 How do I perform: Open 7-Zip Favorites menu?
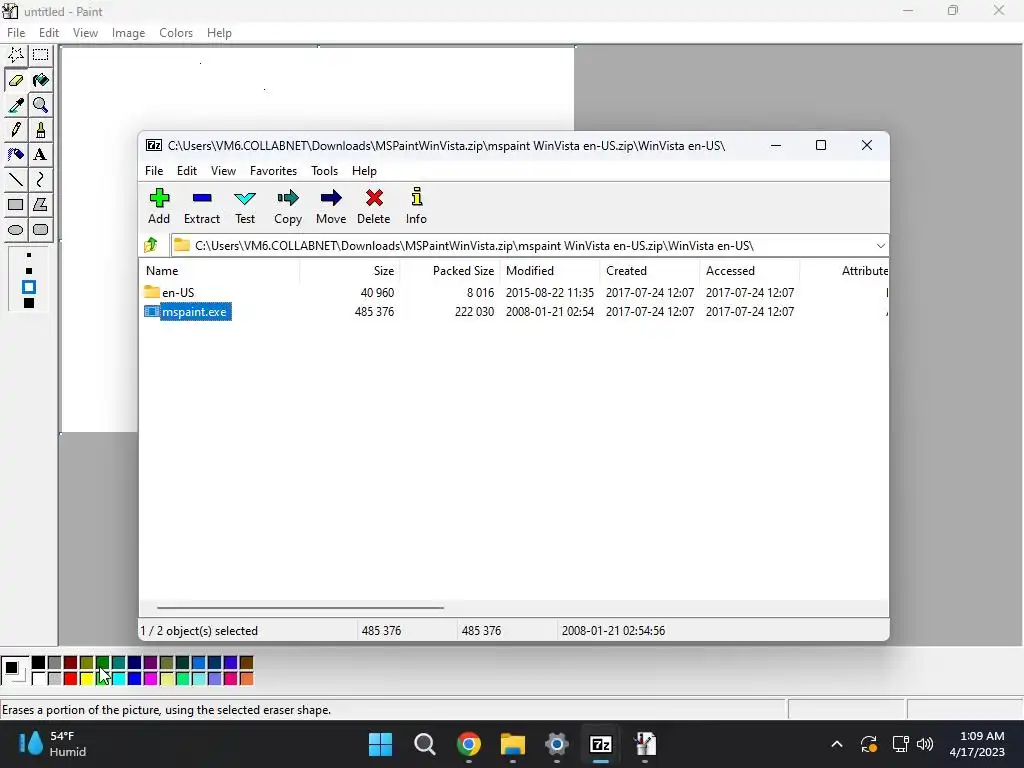tap(274, 170)
